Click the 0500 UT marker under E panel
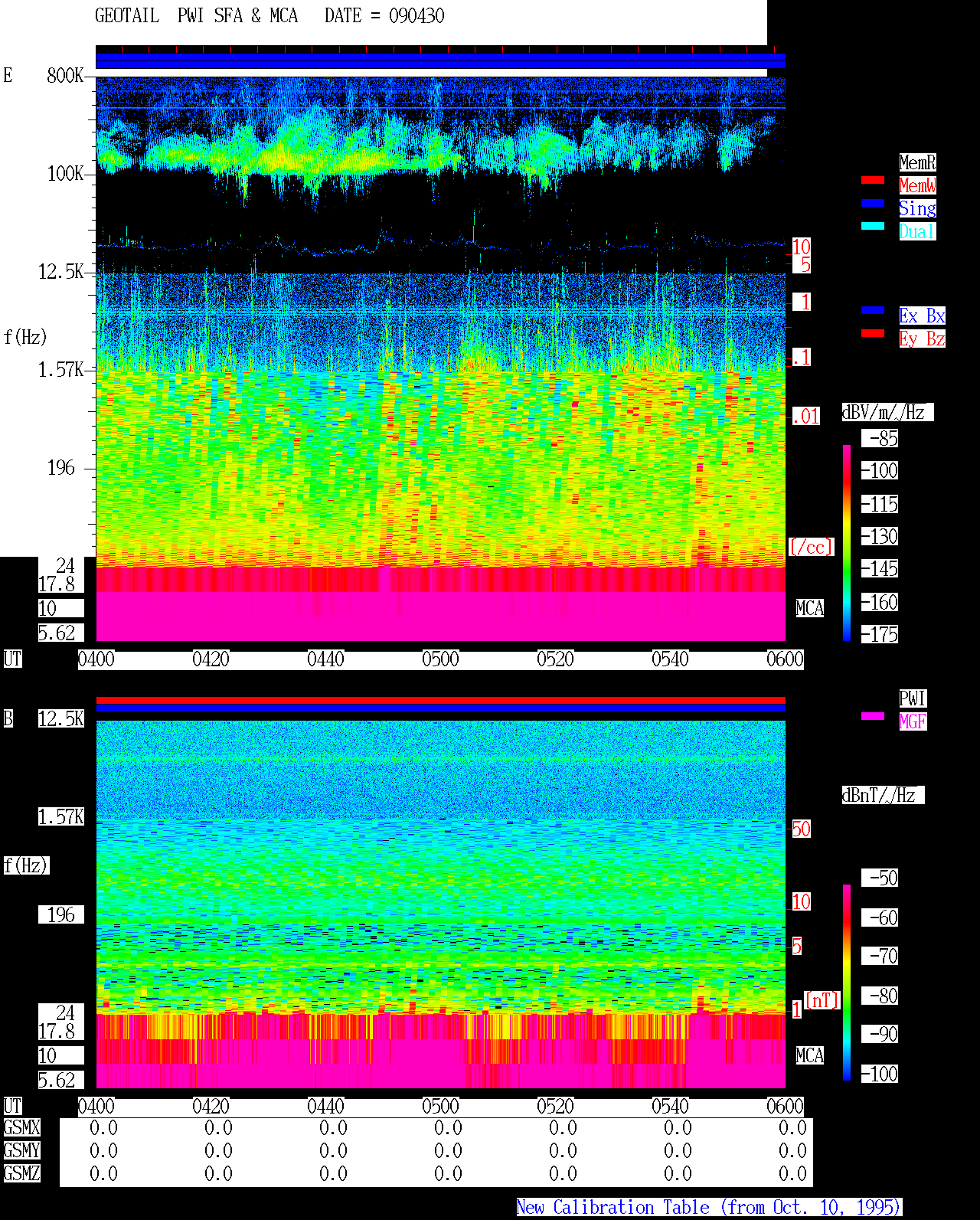Screen dimensions: 980x1220 [440, 659]
